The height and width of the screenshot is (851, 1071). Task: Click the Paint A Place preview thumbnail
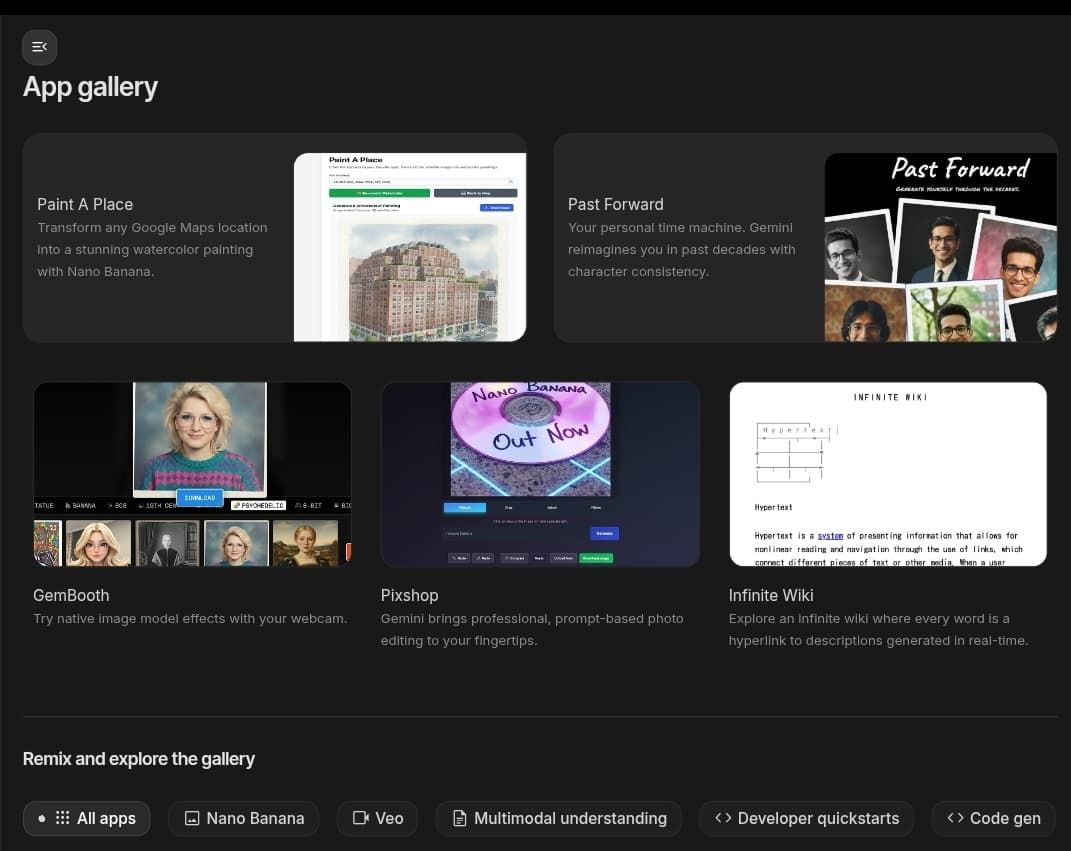tap(409, 246)
